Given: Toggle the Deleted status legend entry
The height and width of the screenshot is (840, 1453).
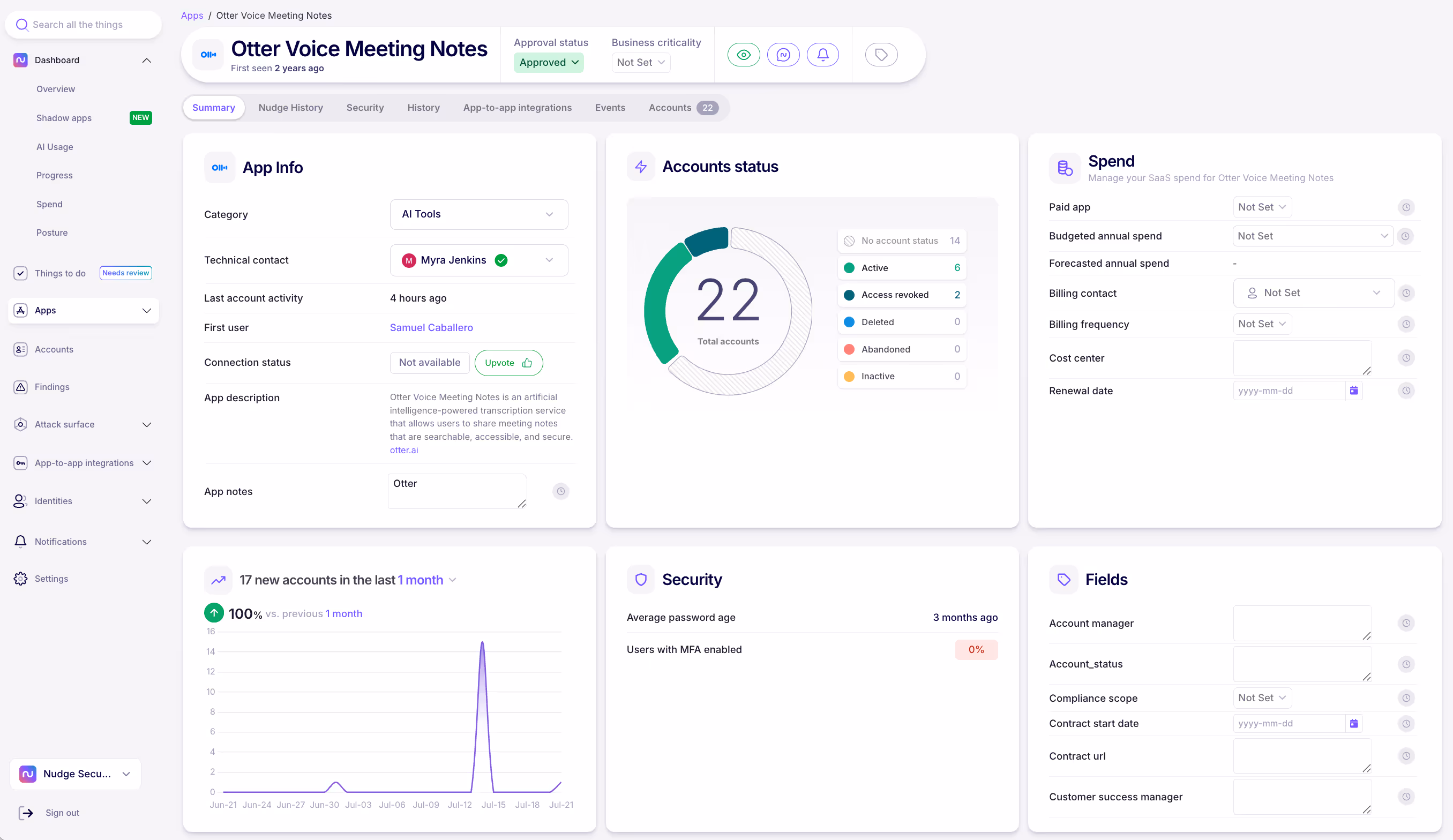Looking at the screenshot, I should pos(901,322).
